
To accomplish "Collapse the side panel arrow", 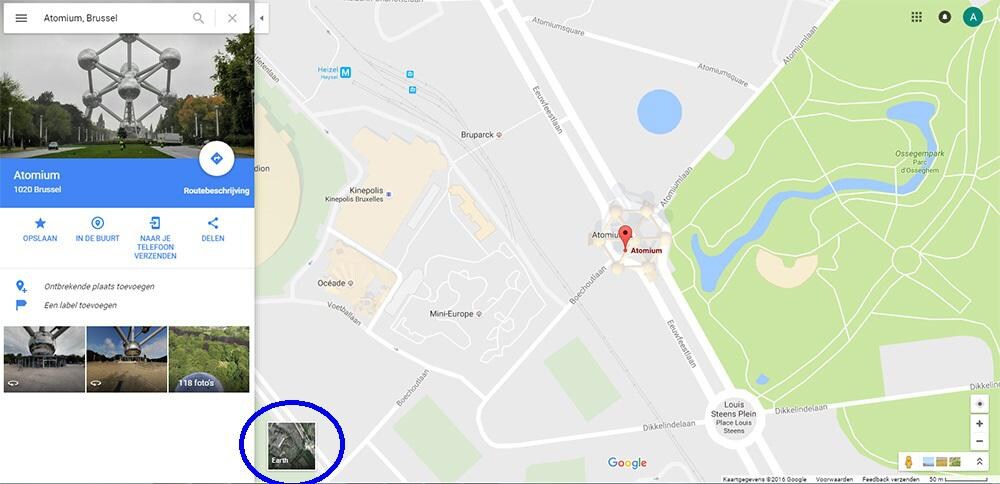I will (261, 18).
